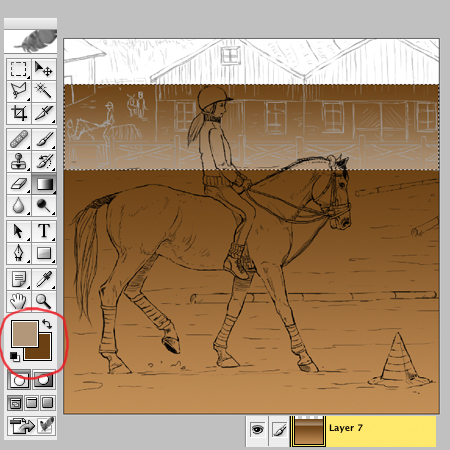
Task: Open the tan foreground color swatch
Action: point(24,334)
